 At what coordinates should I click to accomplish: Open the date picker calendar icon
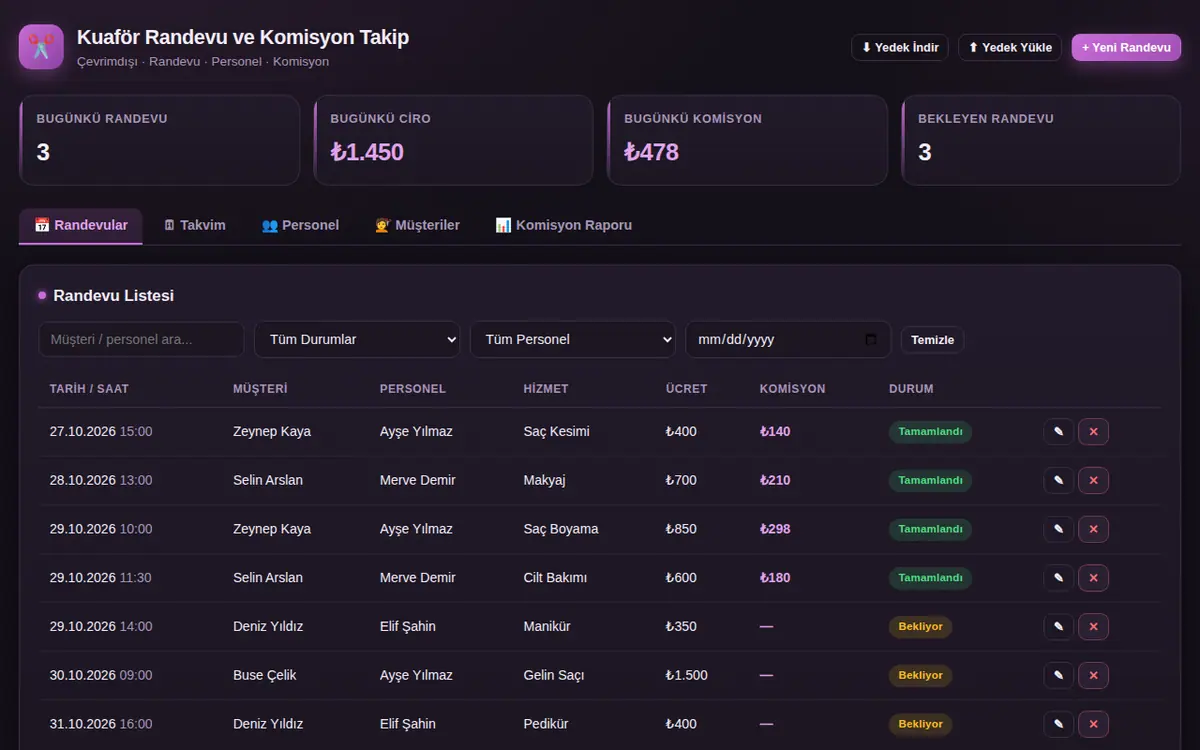pos(871,339)
